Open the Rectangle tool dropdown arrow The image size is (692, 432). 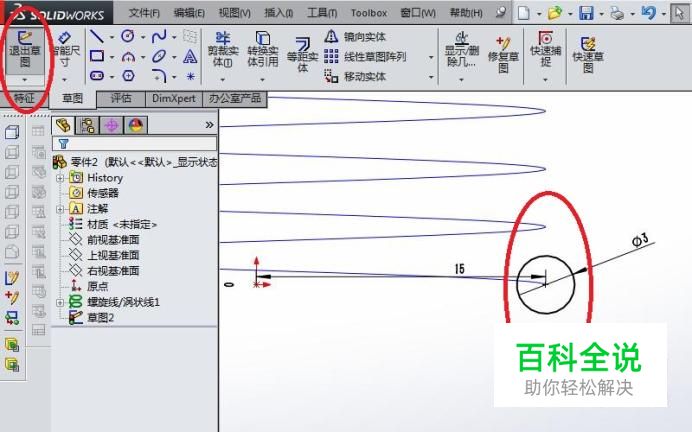(x=112, y=57)
